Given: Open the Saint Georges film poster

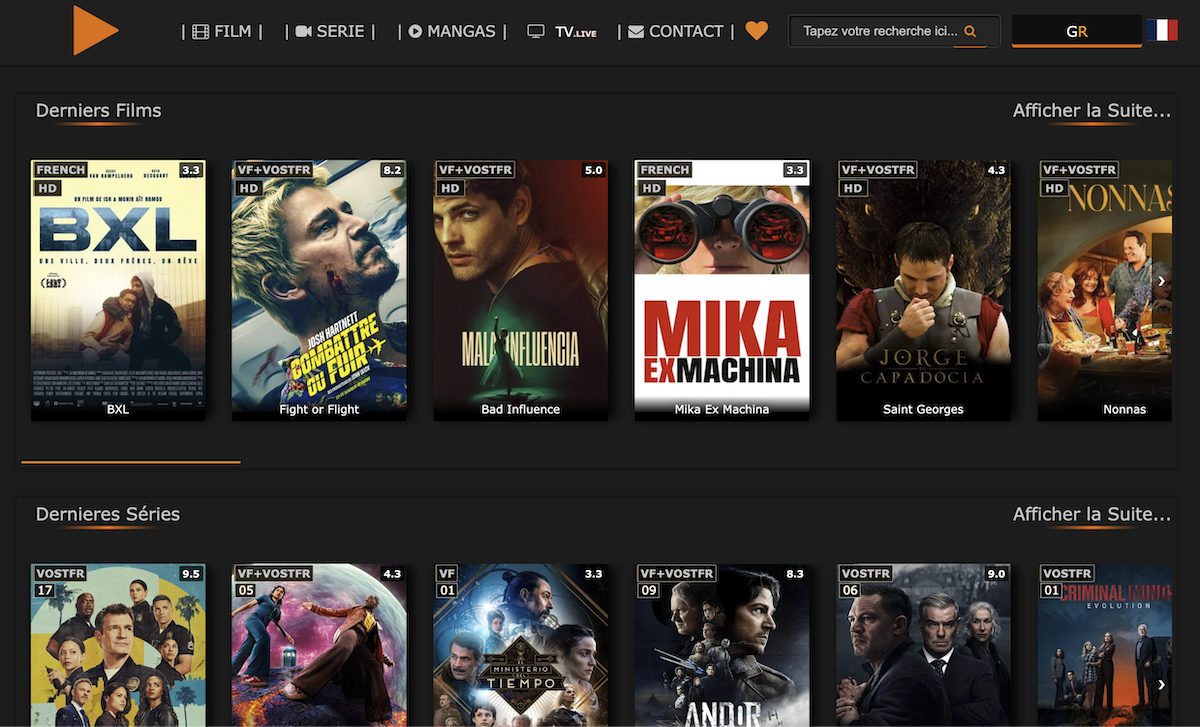Looking at the screenshot, I should 923,291.
